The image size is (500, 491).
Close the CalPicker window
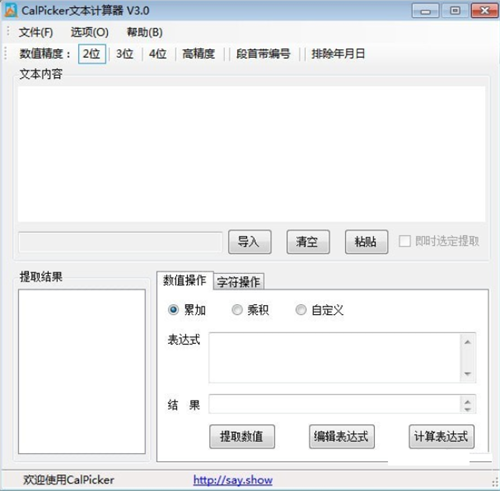(x=485, y=11)
